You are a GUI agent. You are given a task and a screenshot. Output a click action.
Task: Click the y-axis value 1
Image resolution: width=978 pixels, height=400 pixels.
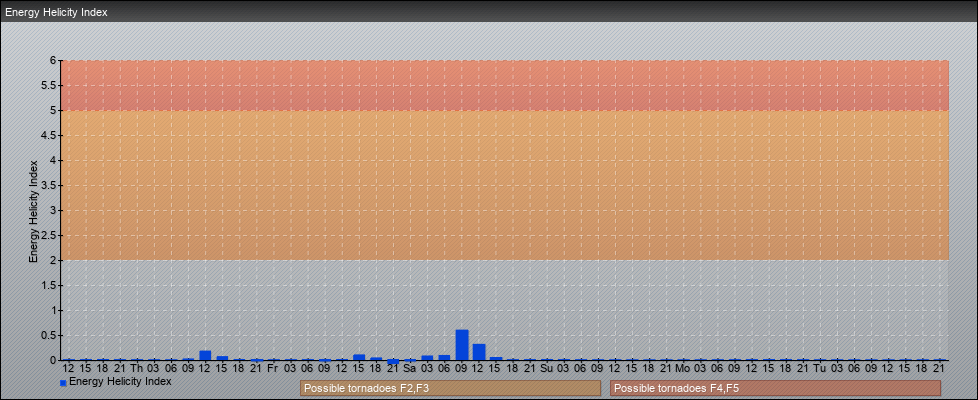coord(54,310)
